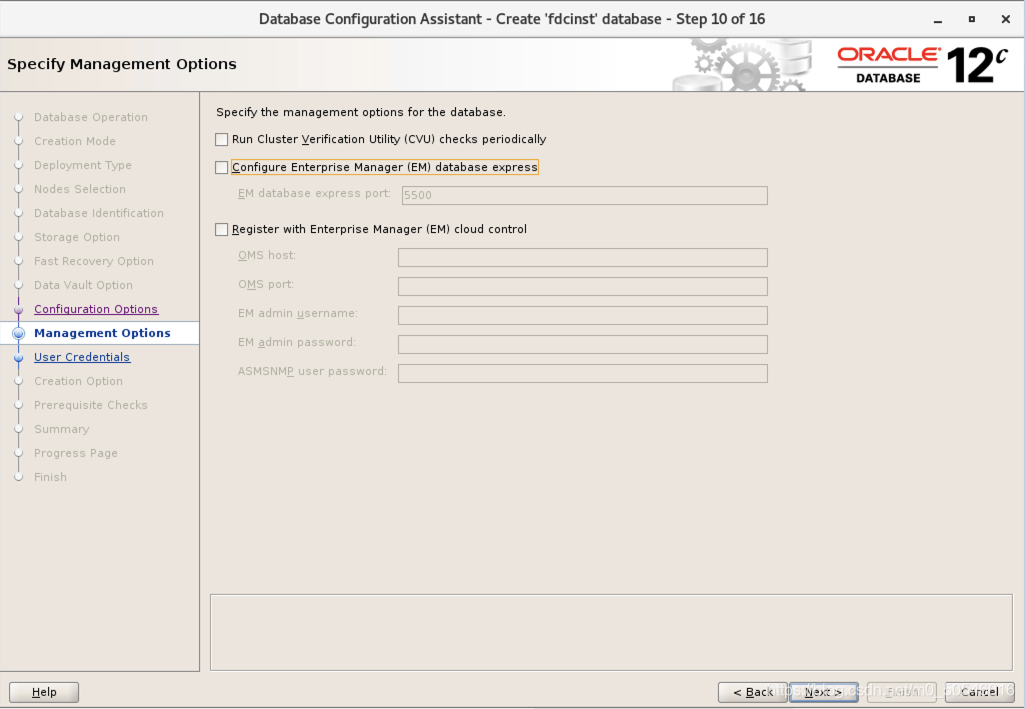This screenshot has width=1025, height=709.
Task: Click the Oracle Database 12c logo
Action: (x=922, y=65)
